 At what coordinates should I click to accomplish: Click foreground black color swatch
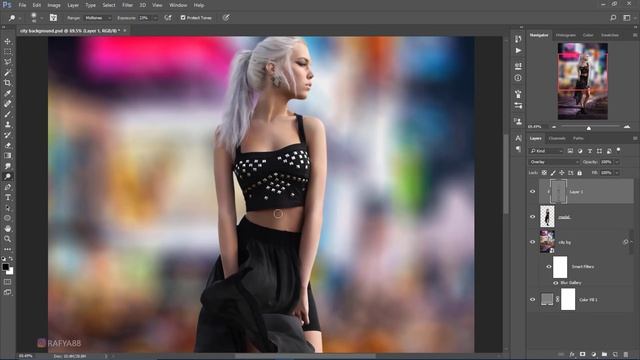click(x=5, y=267)
